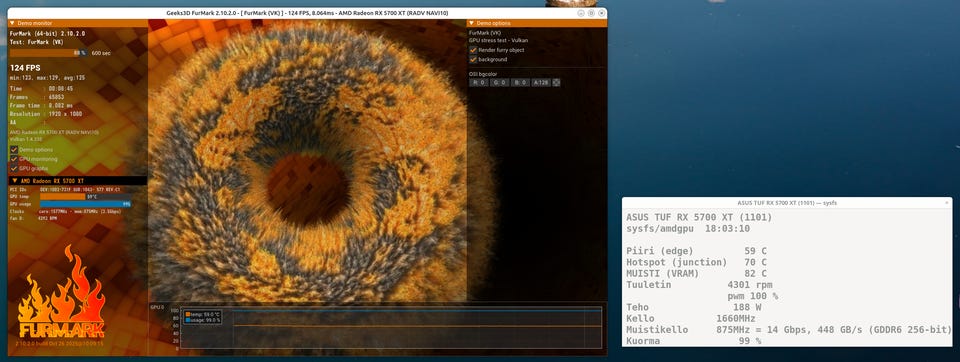The width and height of the screenshot is (960, 362).
Task: Click the 88 % test progress bar
Action: pos(49,53)
